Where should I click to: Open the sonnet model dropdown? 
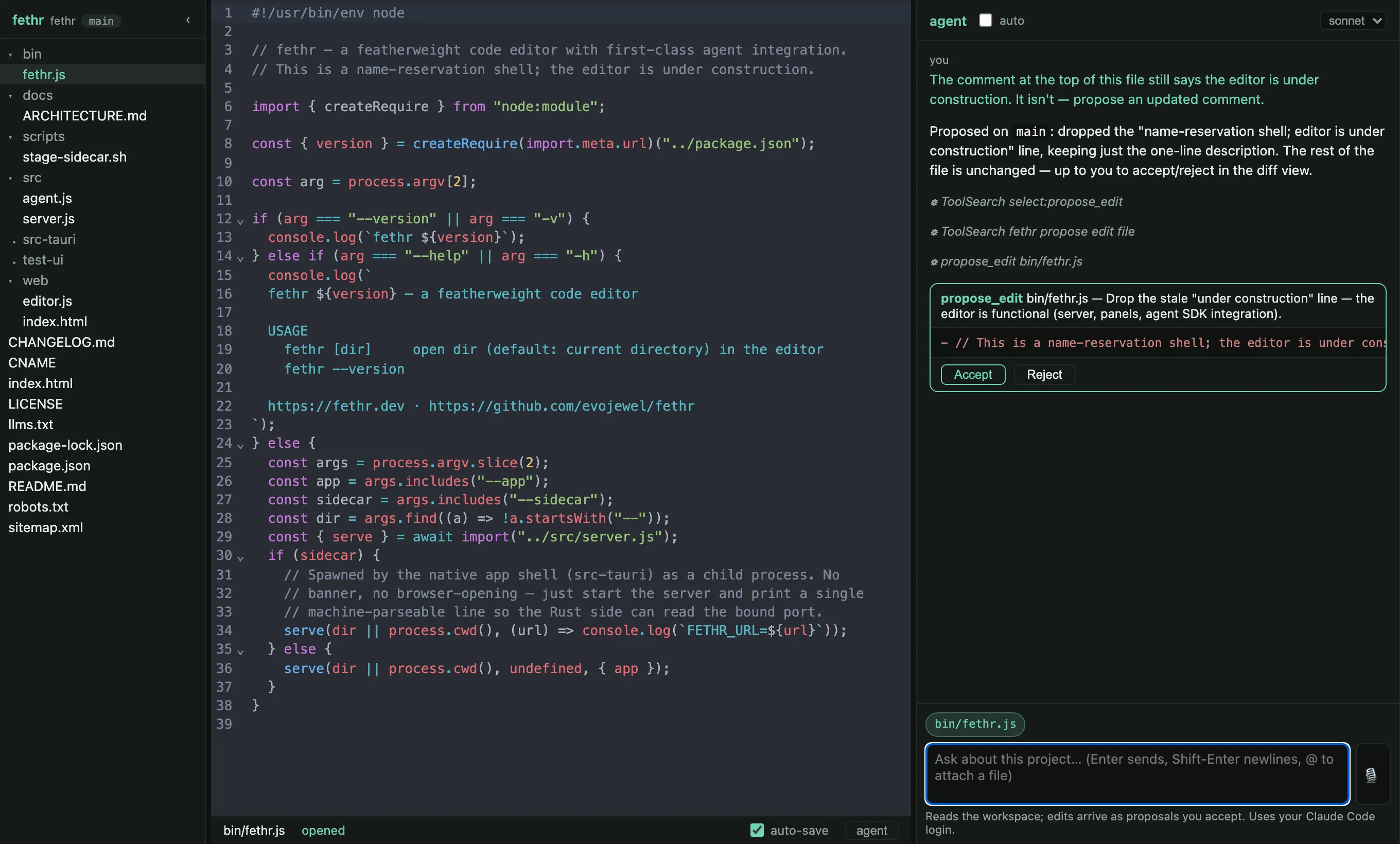point(1353,21)
